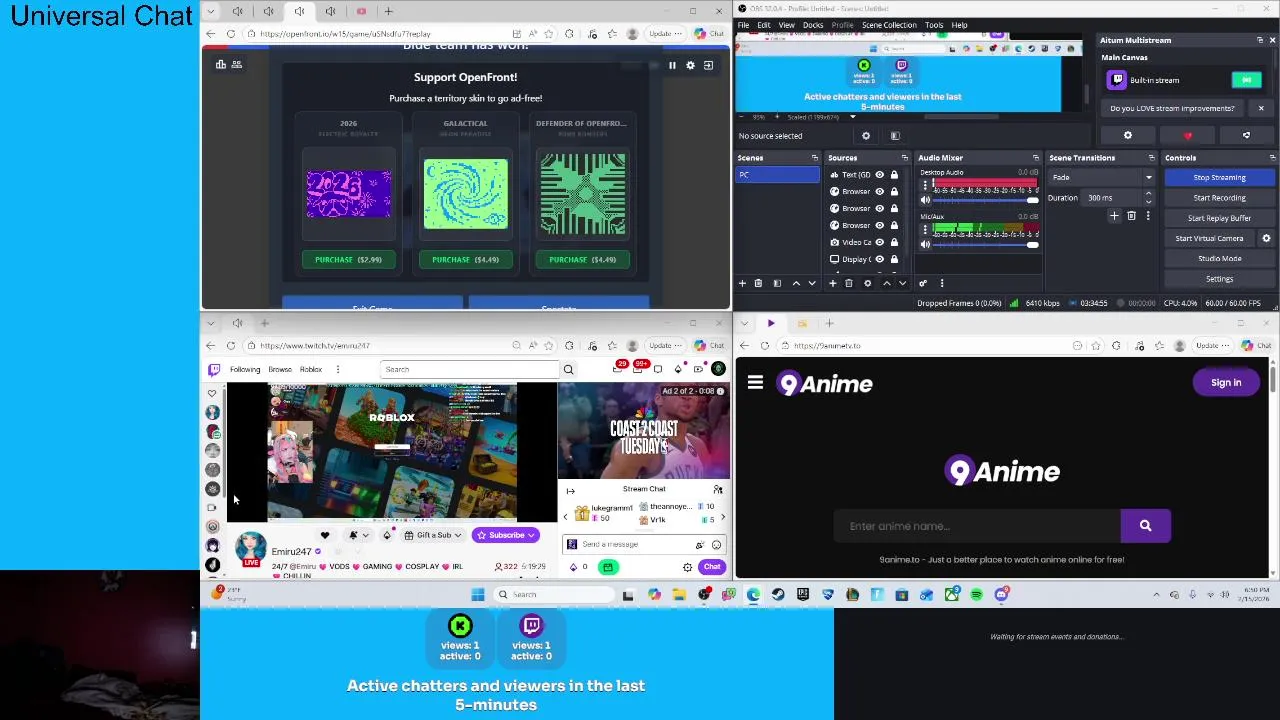Open Audio Mixer advanced properties
Viewport: 1280px width, 720px height.
click(923, 284)
